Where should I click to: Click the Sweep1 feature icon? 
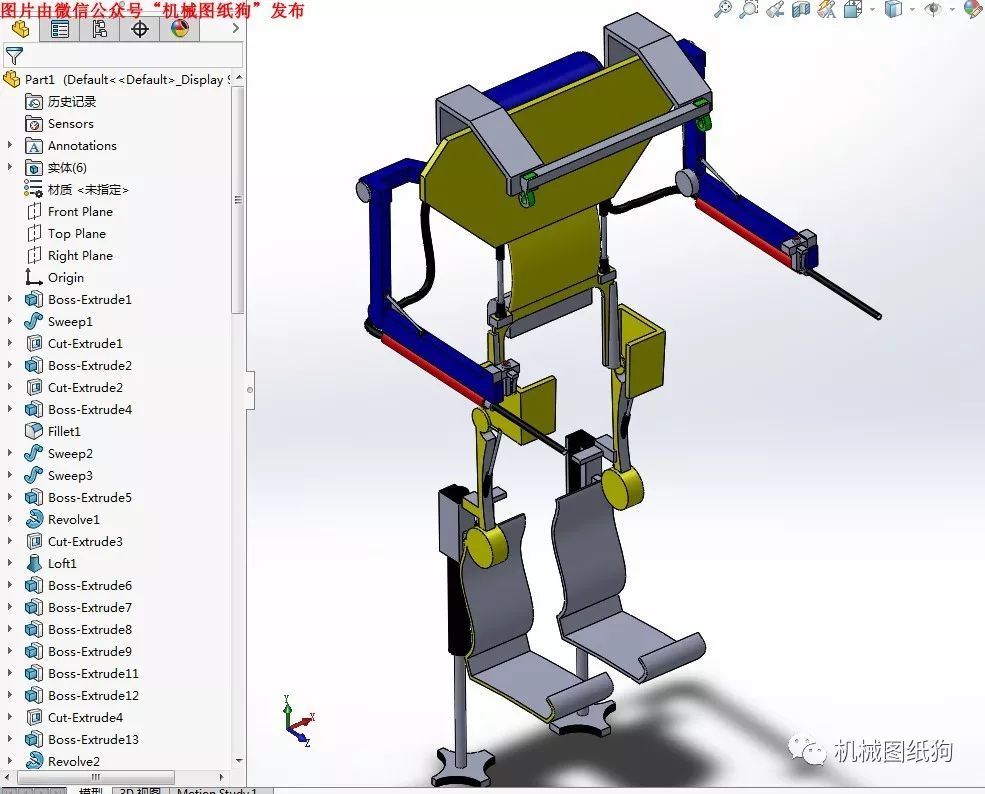click(x=33, y=322)
